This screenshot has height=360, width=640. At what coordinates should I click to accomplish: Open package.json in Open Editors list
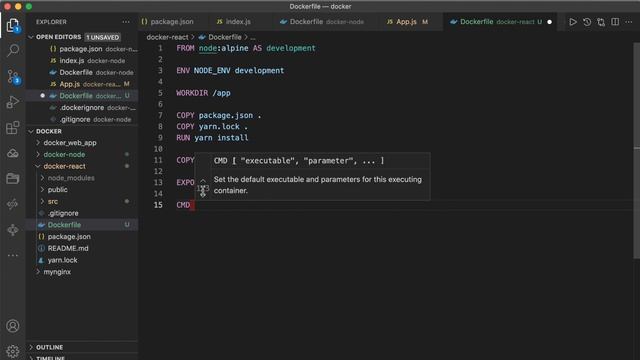[x=82, y=49]
